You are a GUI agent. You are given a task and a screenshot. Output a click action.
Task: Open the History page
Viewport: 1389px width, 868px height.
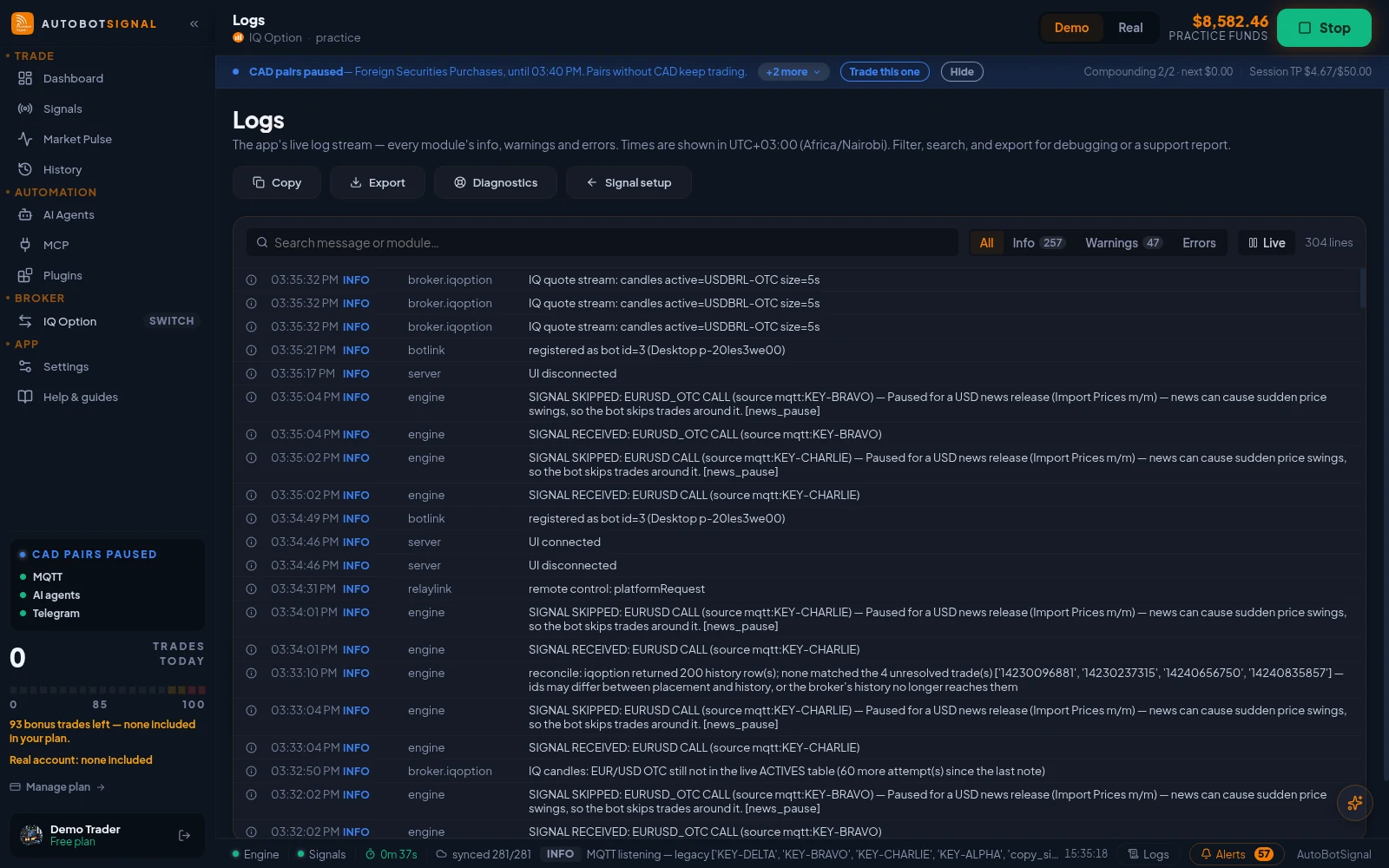click(x=108, y=169)
